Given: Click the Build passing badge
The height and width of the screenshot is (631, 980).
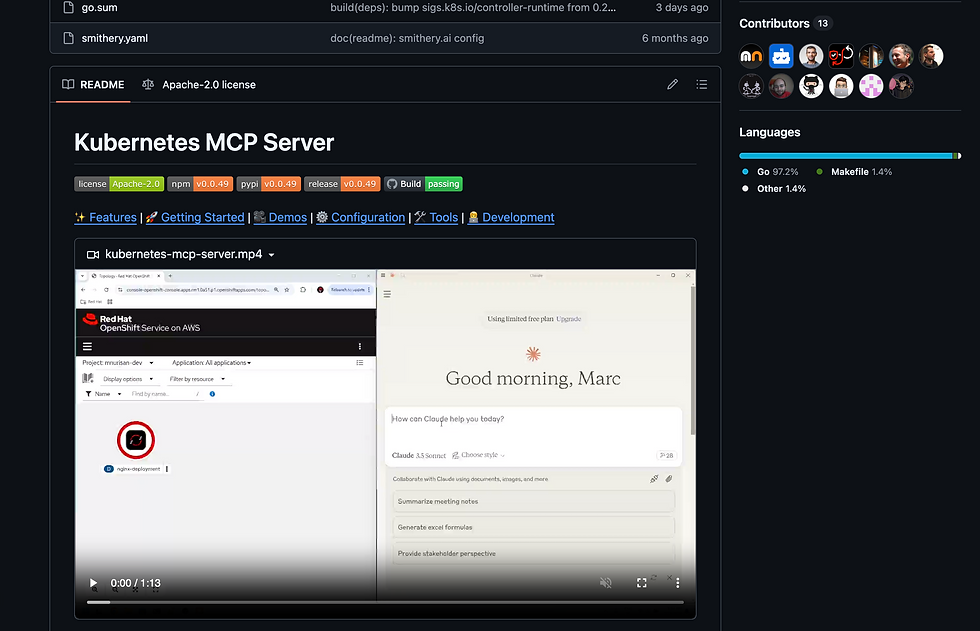Looking at the screenshot, I should 423,184.
